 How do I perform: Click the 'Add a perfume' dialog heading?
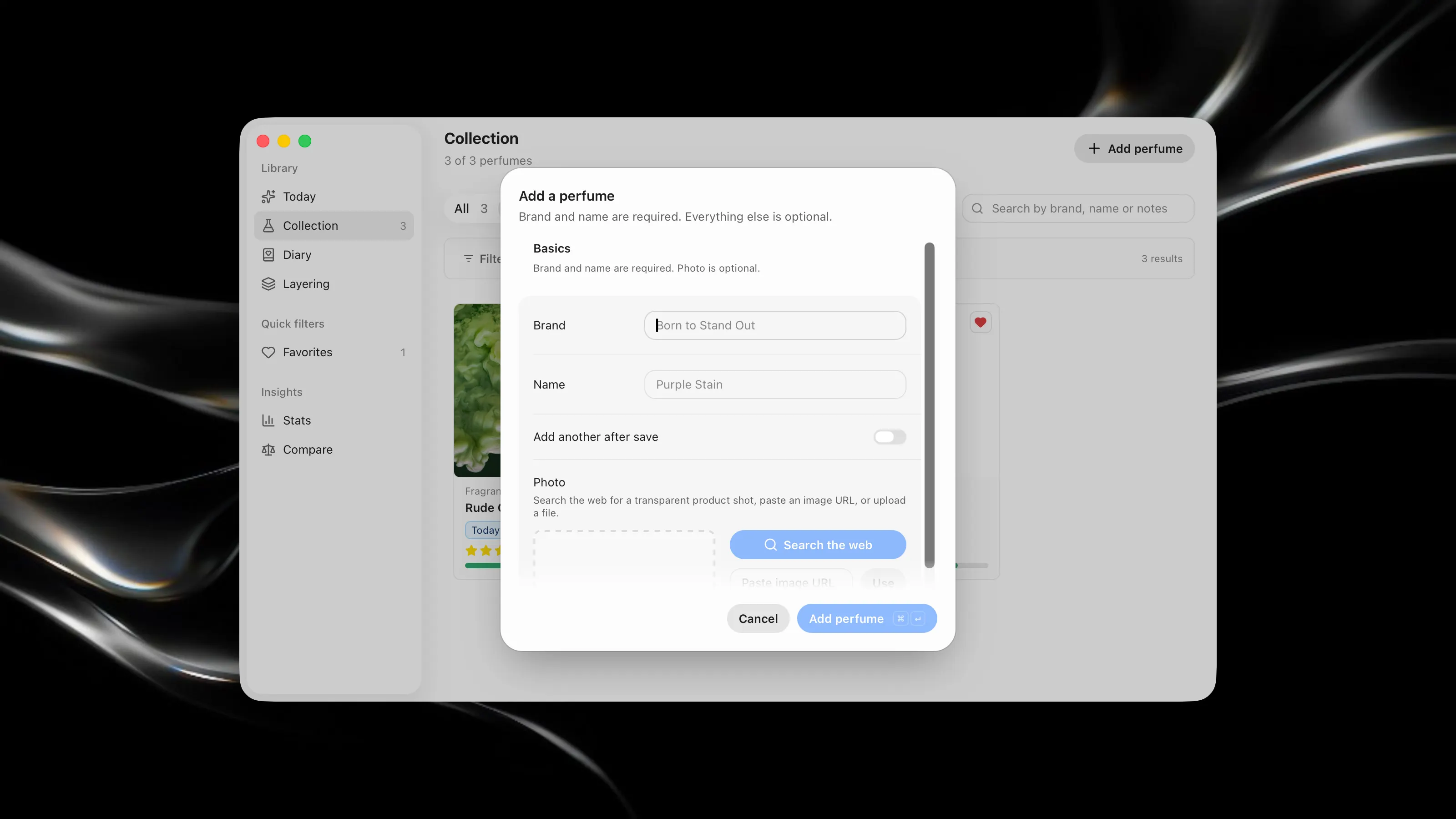tap(566, 196)
